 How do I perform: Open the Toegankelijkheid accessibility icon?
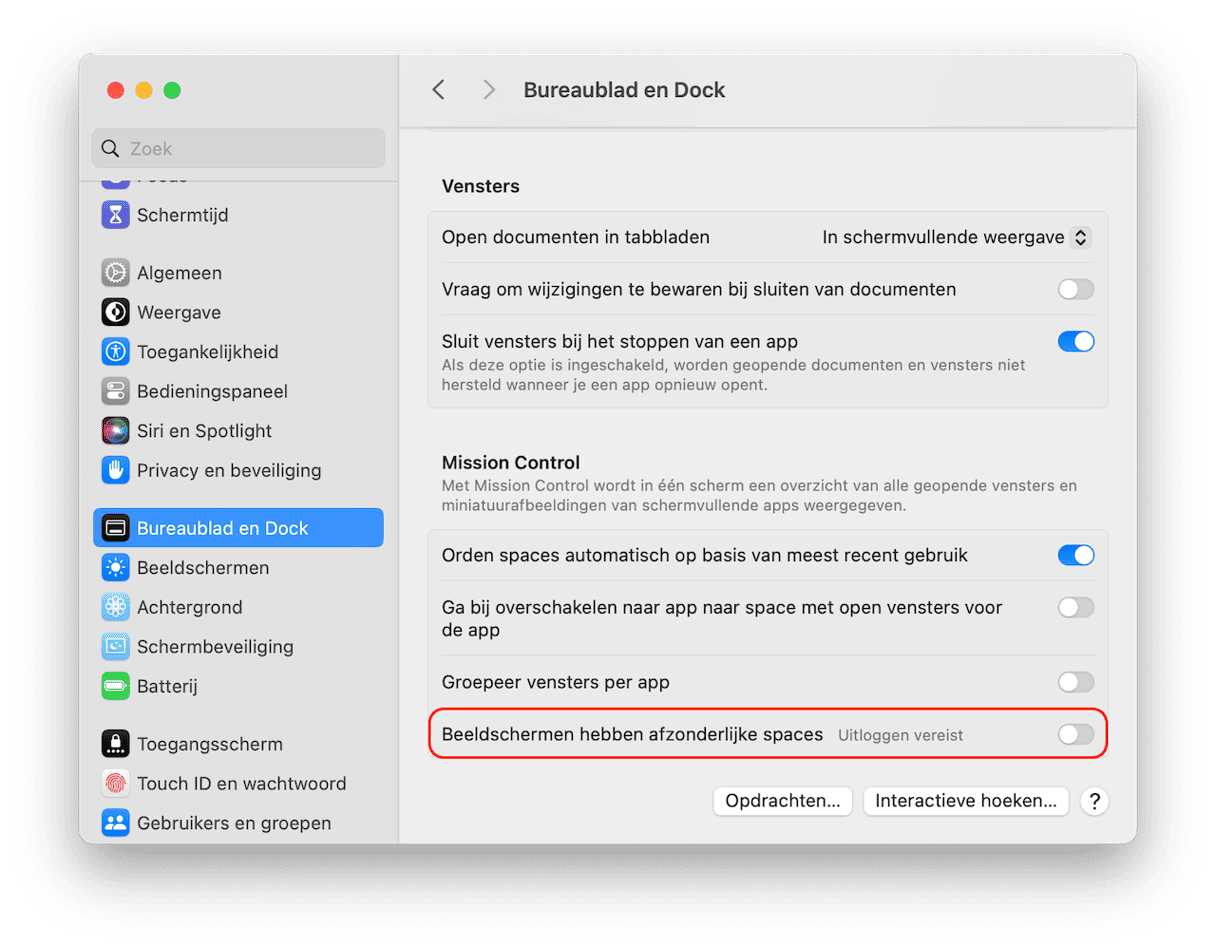pyautogui.click(x=116, y=352)
